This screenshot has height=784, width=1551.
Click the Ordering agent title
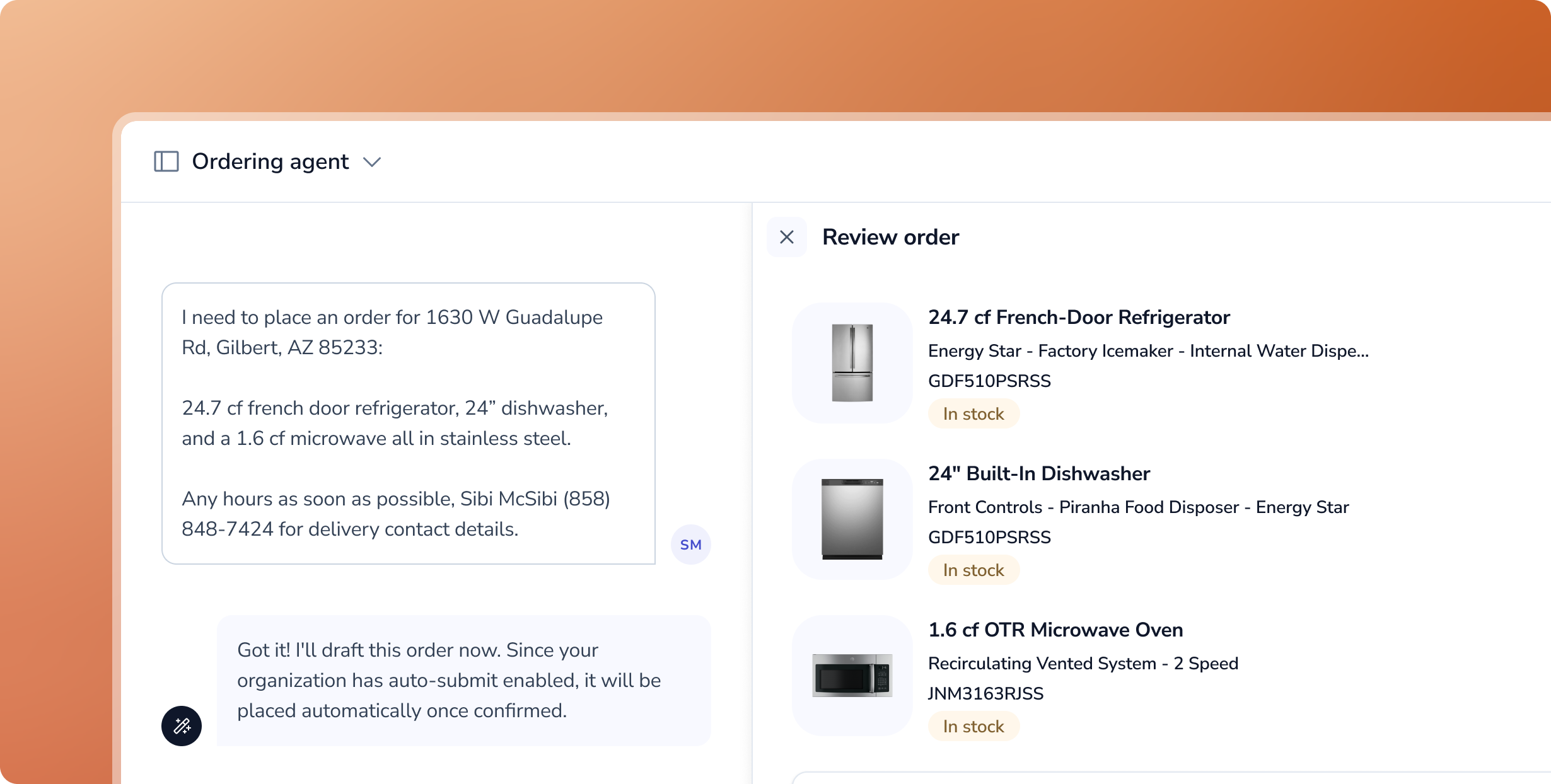click(x=270, y=161)
